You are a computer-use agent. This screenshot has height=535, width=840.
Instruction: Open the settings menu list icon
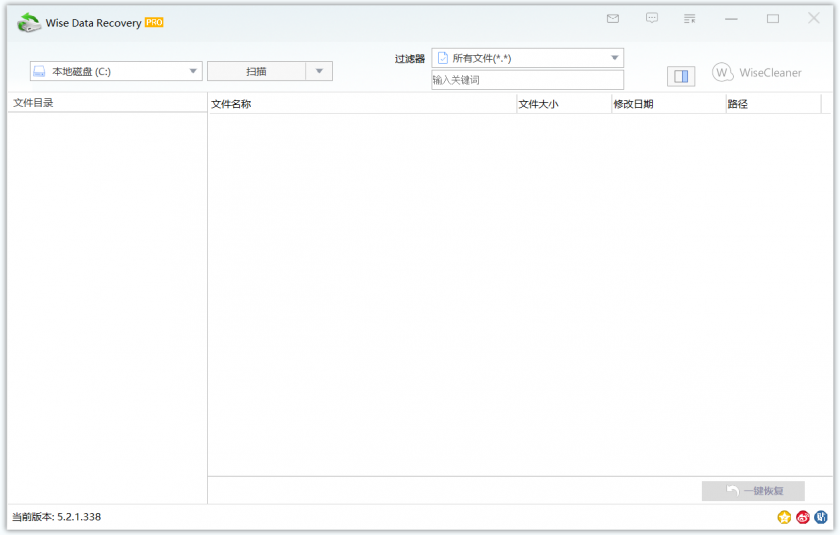pyautogui.click(x=689, y=19)
